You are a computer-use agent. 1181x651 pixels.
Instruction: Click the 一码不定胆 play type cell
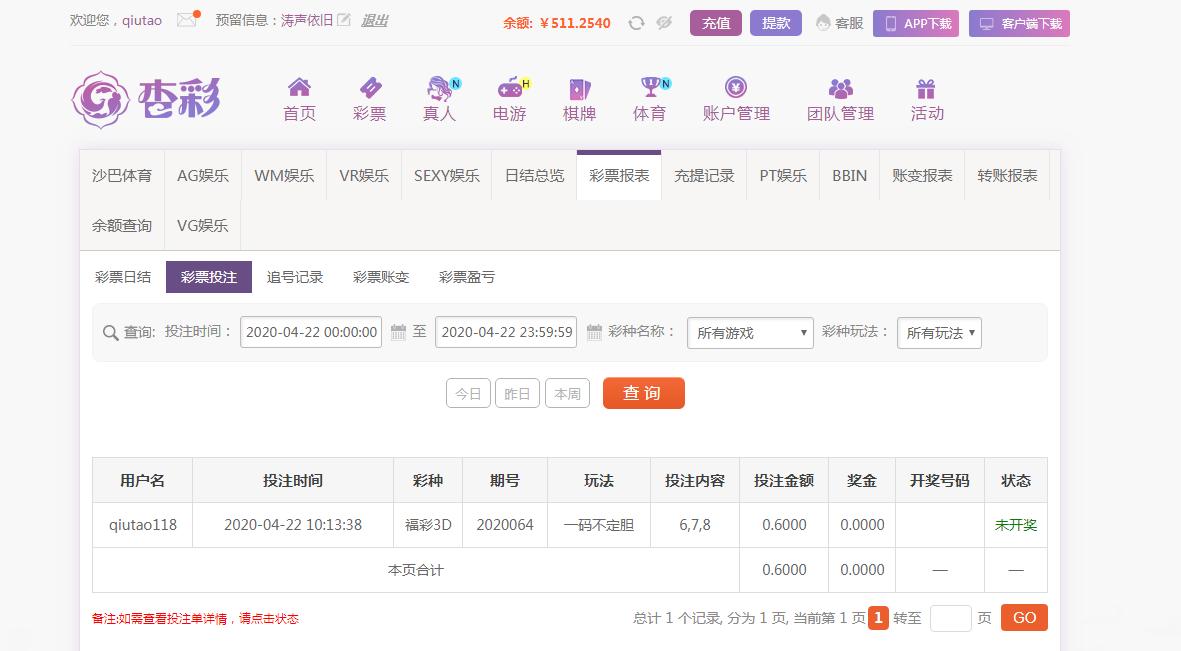tap(599, 525)
